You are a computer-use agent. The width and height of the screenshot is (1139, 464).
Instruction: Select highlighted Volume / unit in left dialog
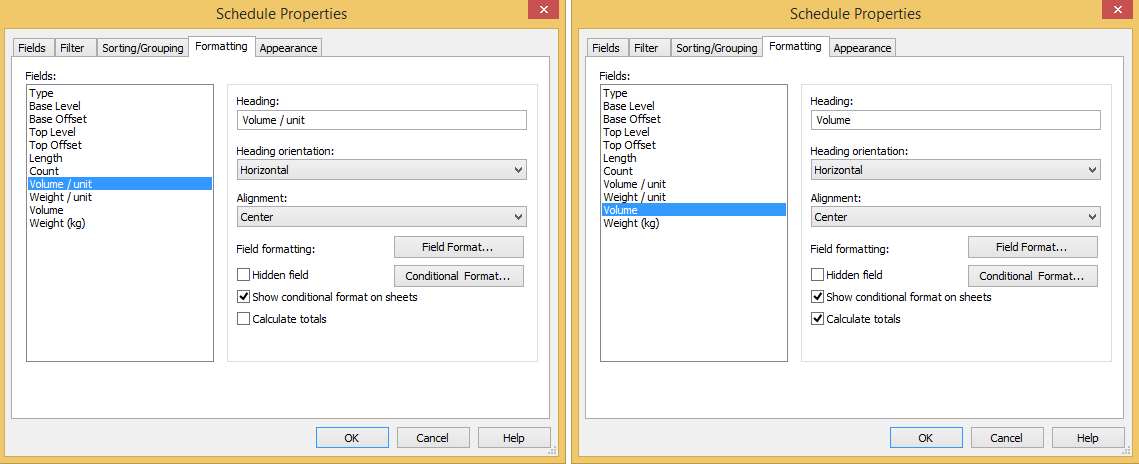coord(120,184)
